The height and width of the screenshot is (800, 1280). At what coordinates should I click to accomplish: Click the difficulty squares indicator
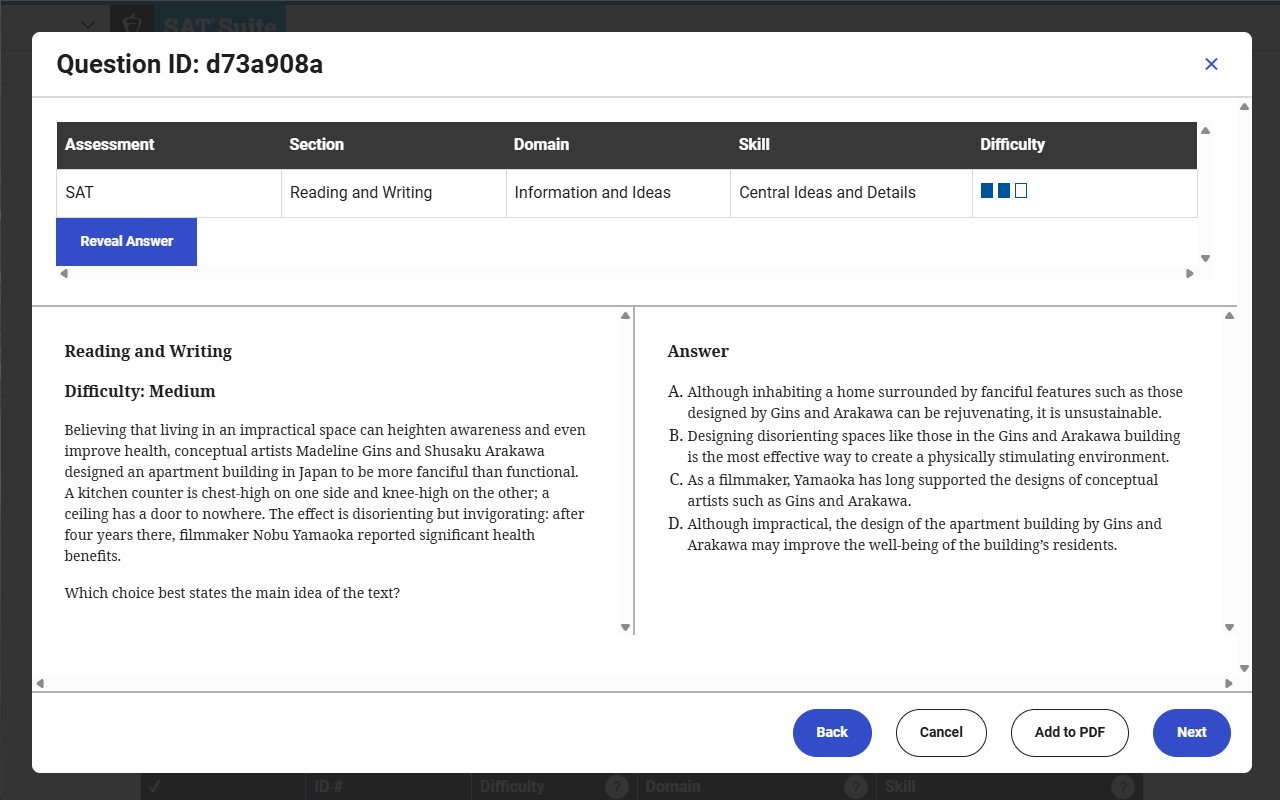coord(1004,191)
